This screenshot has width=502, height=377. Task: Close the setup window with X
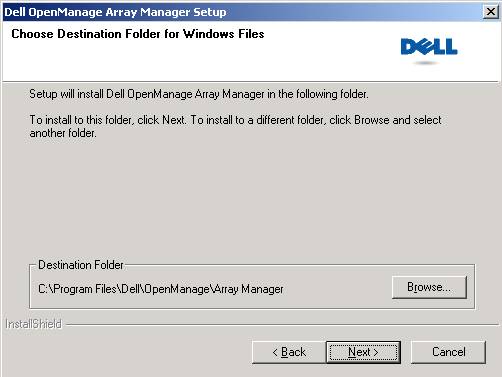[x=491, y=12]
